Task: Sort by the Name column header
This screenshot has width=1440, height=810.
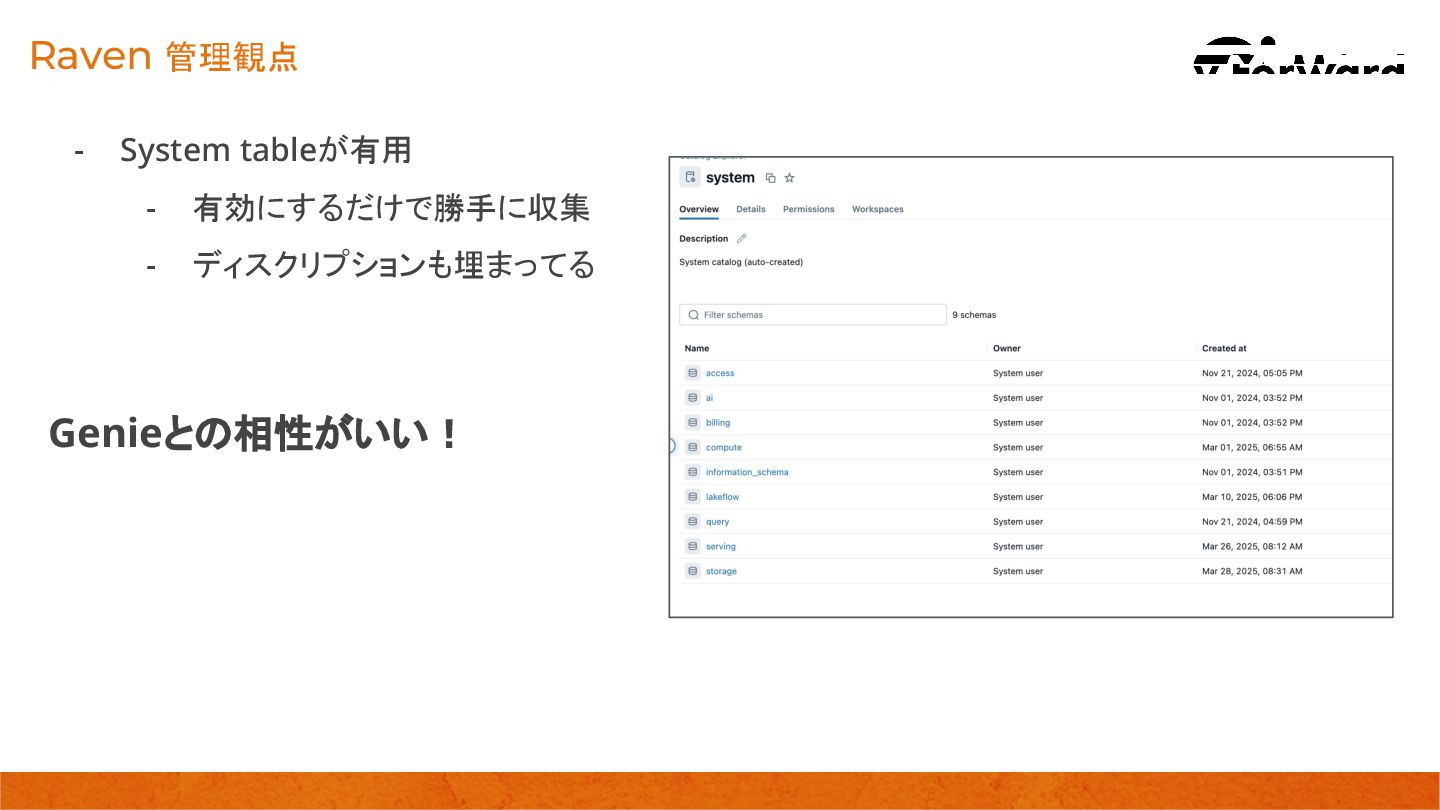Action: 697,348
